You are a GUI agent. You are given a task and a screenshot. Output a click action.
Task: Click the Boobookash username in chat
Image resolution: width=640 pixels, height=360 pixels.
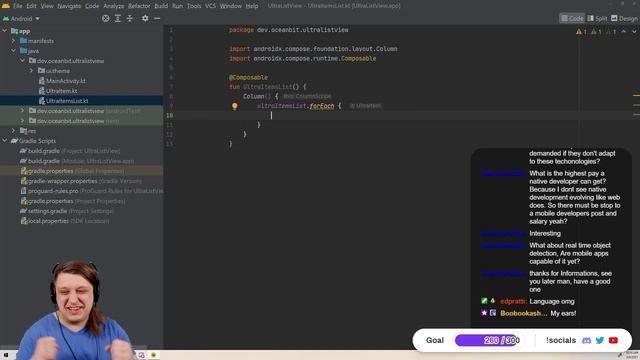tap(524, 313)
